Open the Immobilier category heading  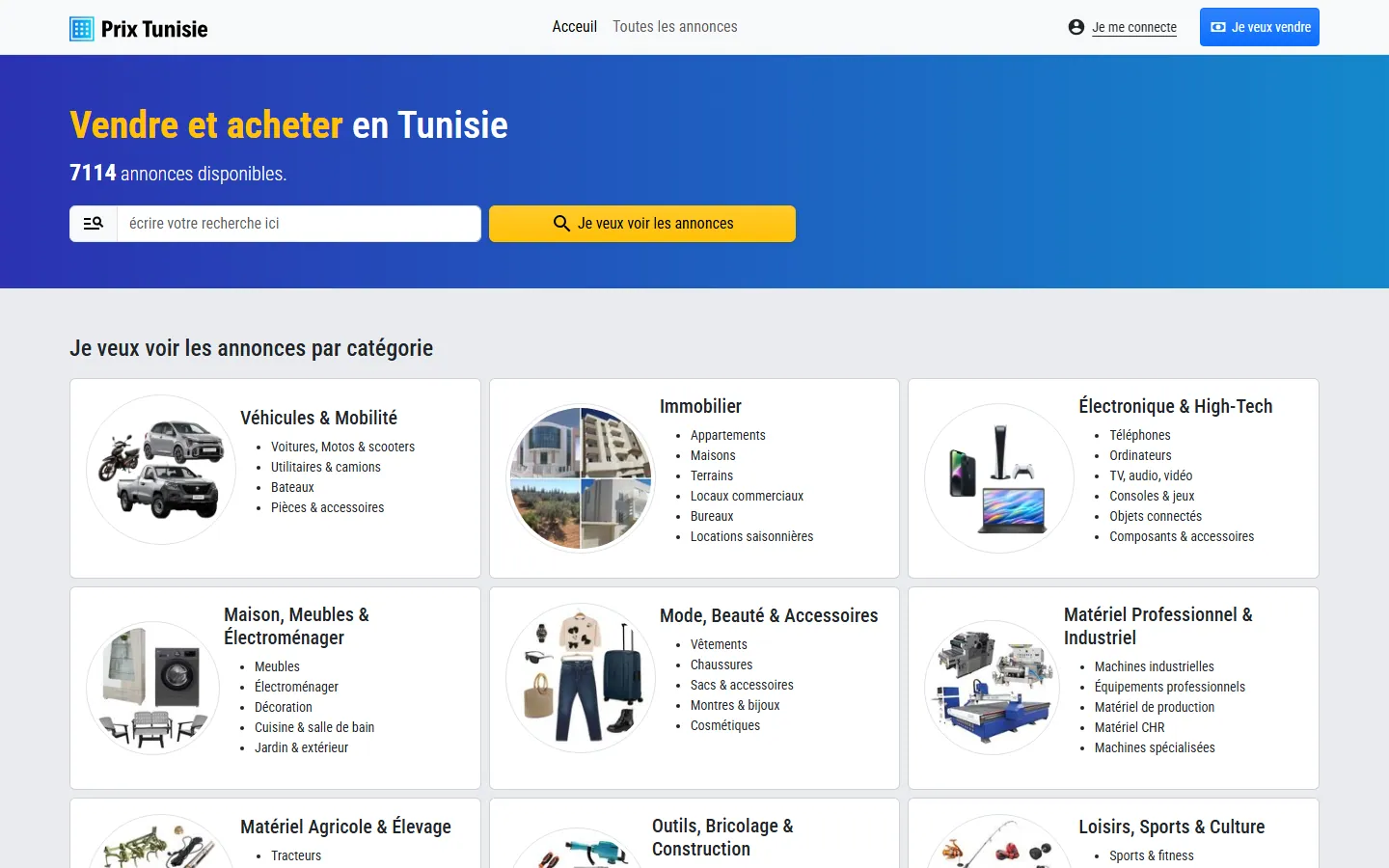point(700,406)
